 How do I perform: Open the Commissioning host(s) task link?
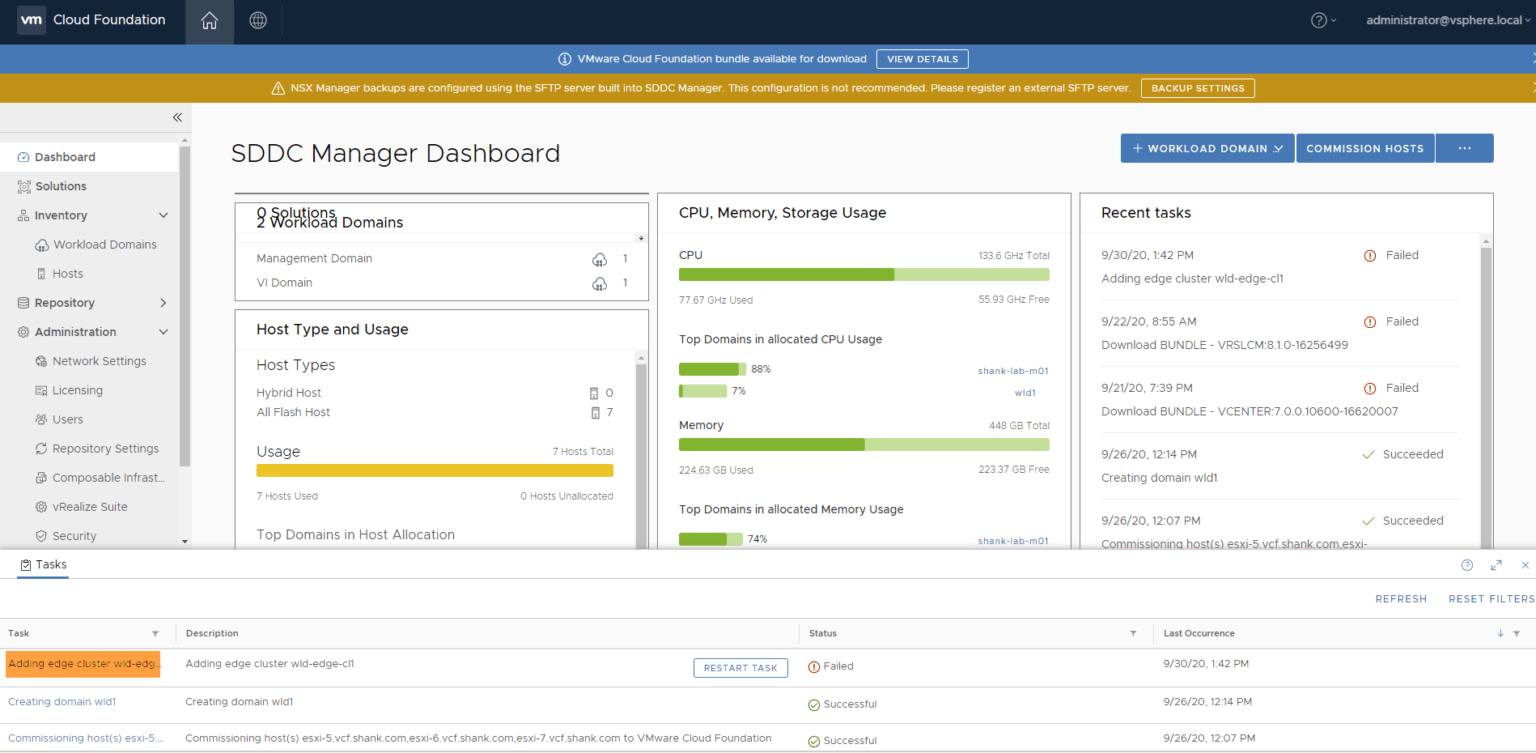point(85,739)
